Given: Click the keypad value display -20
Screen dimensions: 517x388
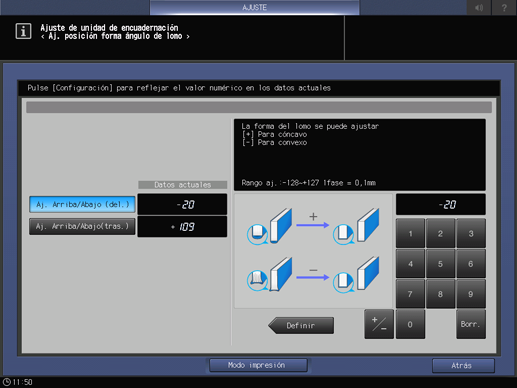Looking at the screenshot, I should coord(440,204).
